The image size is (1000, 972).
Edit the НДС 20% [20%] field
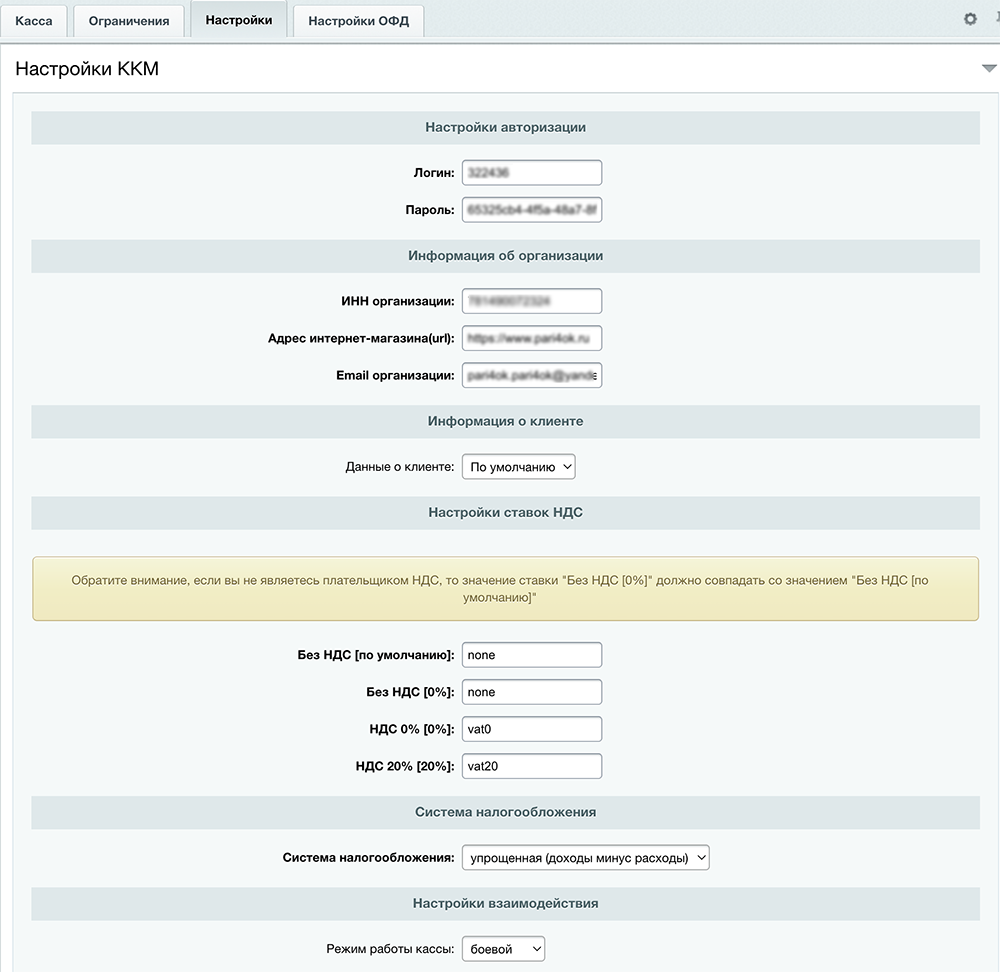tap(532, 766)
